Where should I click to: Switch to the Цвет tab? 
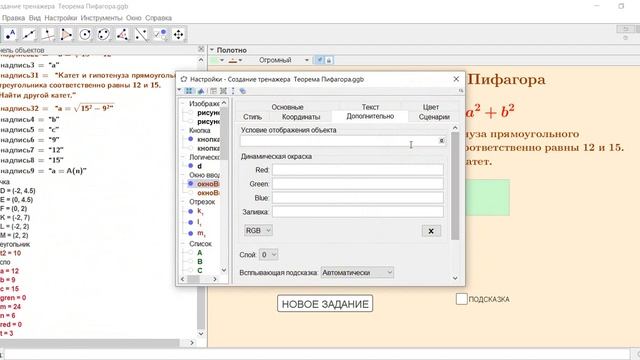(431, 107)
